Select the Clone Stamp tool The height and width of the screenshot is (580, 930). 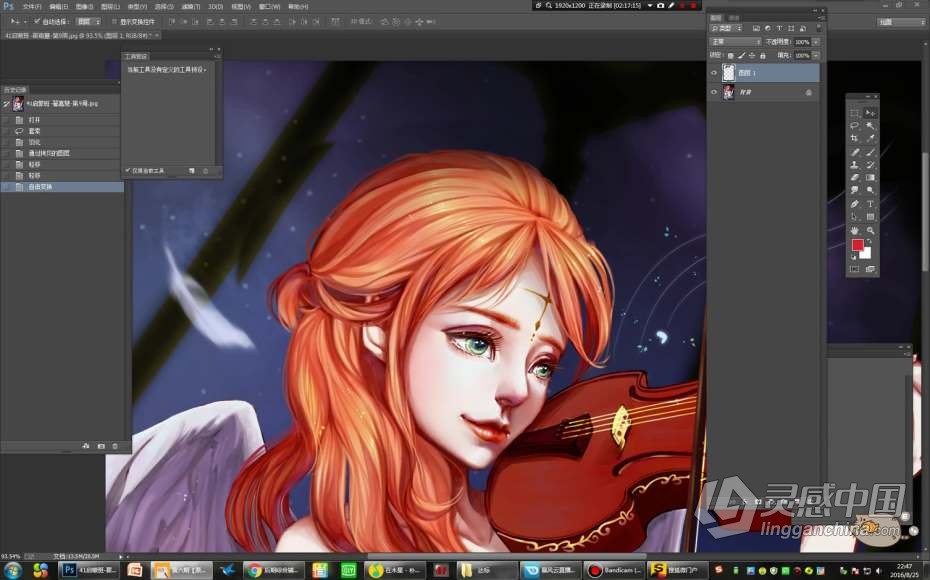pos(854,165)
